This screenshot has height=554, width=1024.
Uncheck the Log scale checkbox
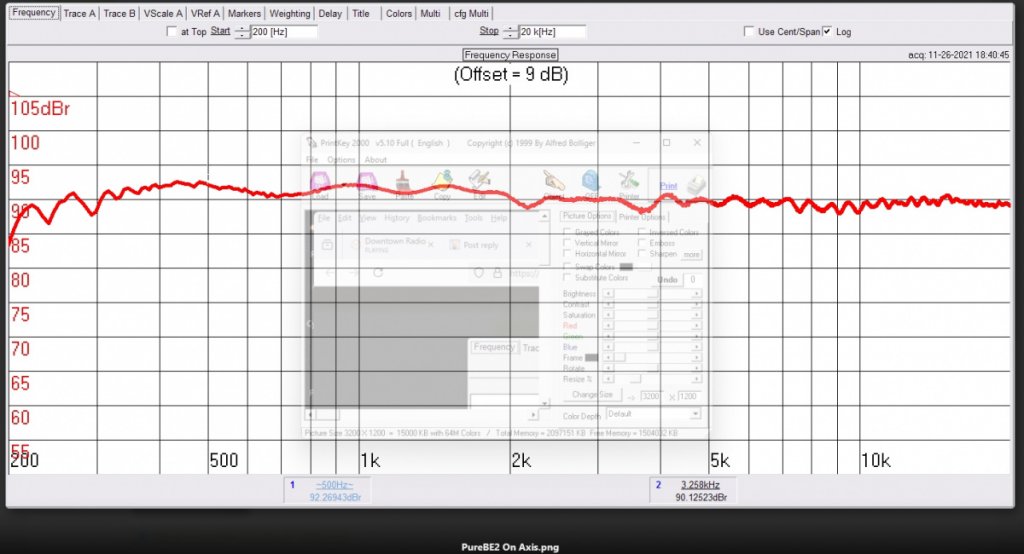(827, 32)
